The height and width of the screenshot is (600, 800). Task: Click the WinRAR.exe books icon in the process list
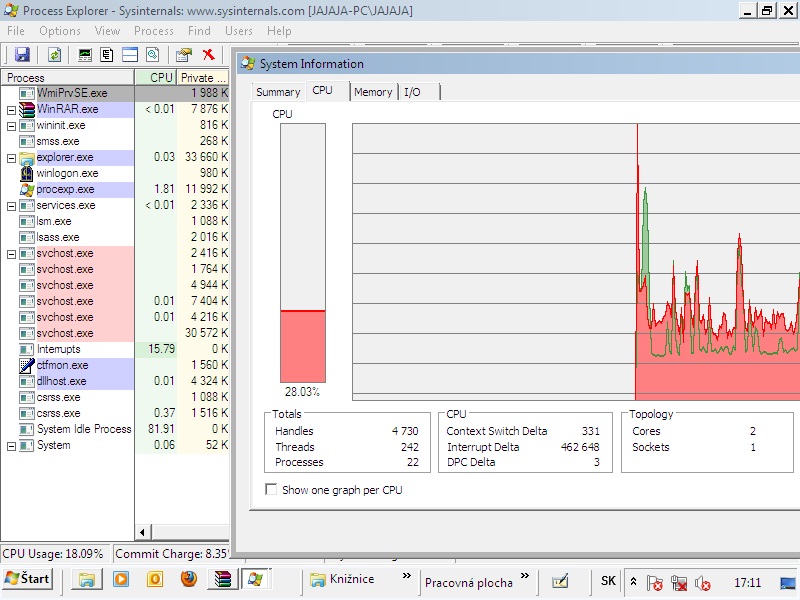tap(27, 109)
